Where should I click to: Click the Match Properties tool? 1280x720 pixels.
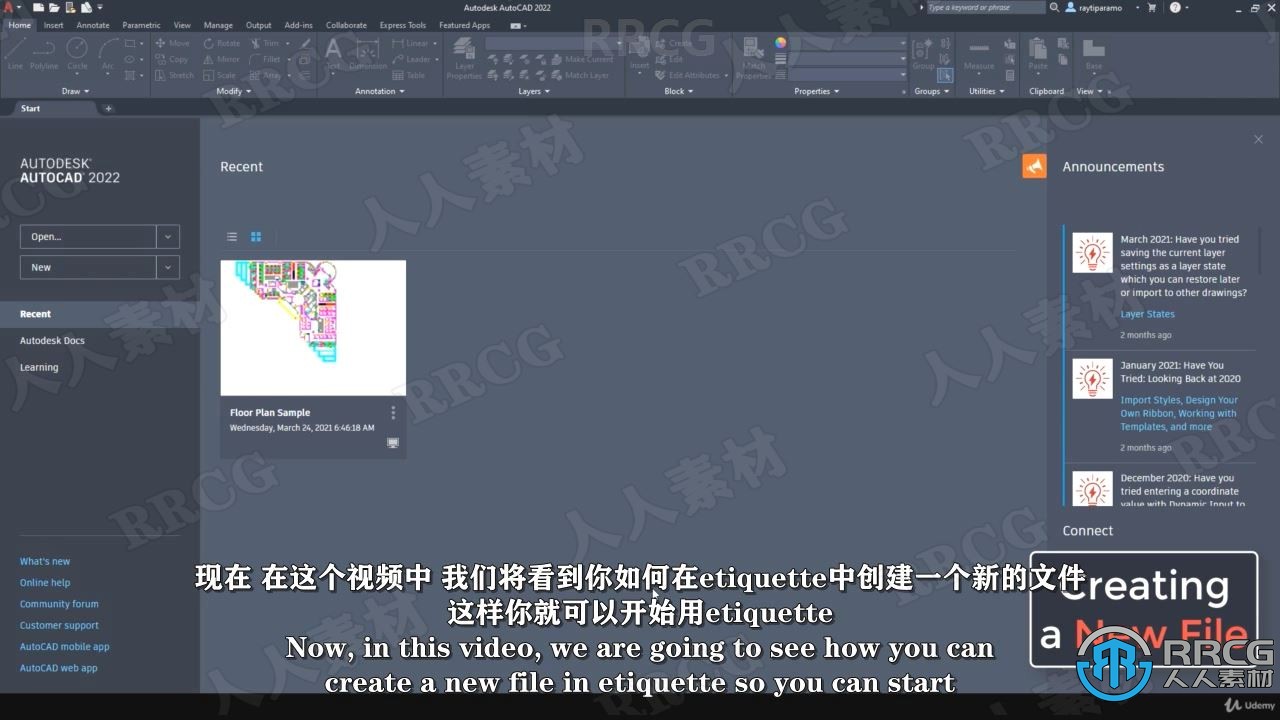tap(753, 58)
